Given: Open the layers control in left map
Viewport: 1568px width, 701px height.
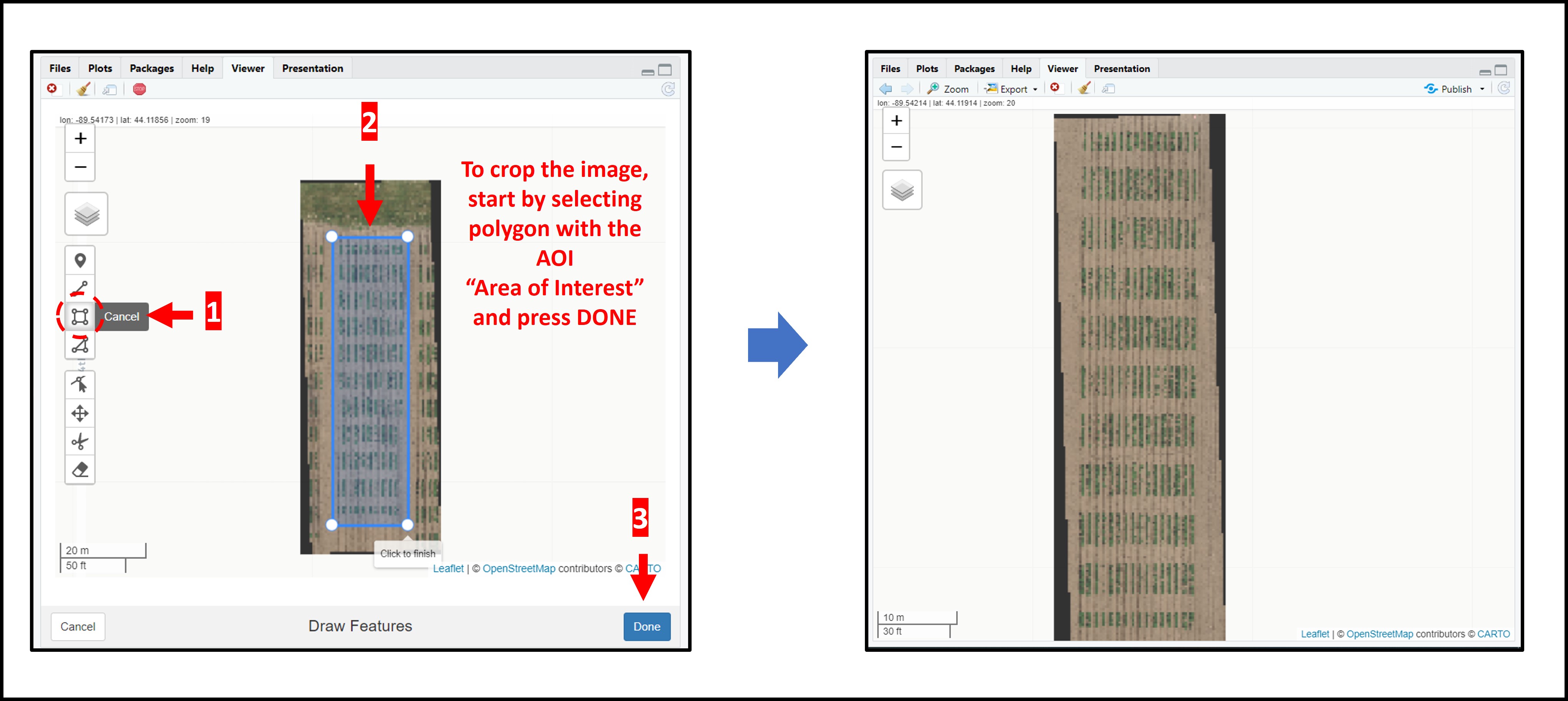Looking at the screenshot, I should [86, 215].
